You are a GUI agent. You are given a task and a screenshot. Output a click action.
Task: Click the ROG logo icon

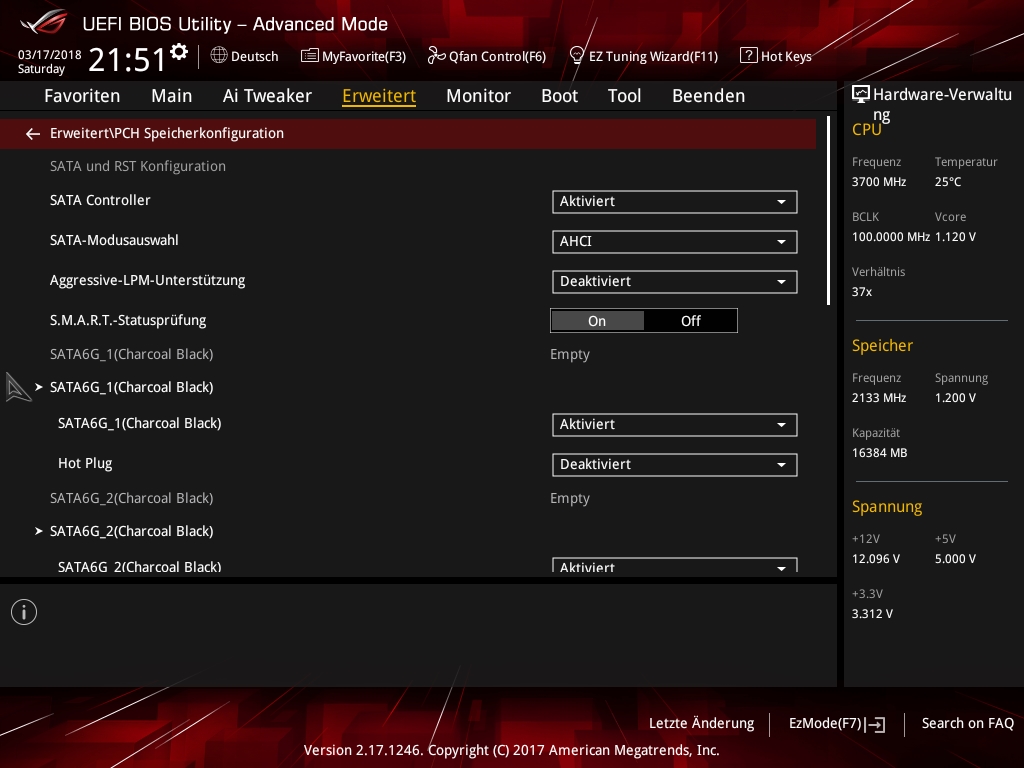[43, 22]
